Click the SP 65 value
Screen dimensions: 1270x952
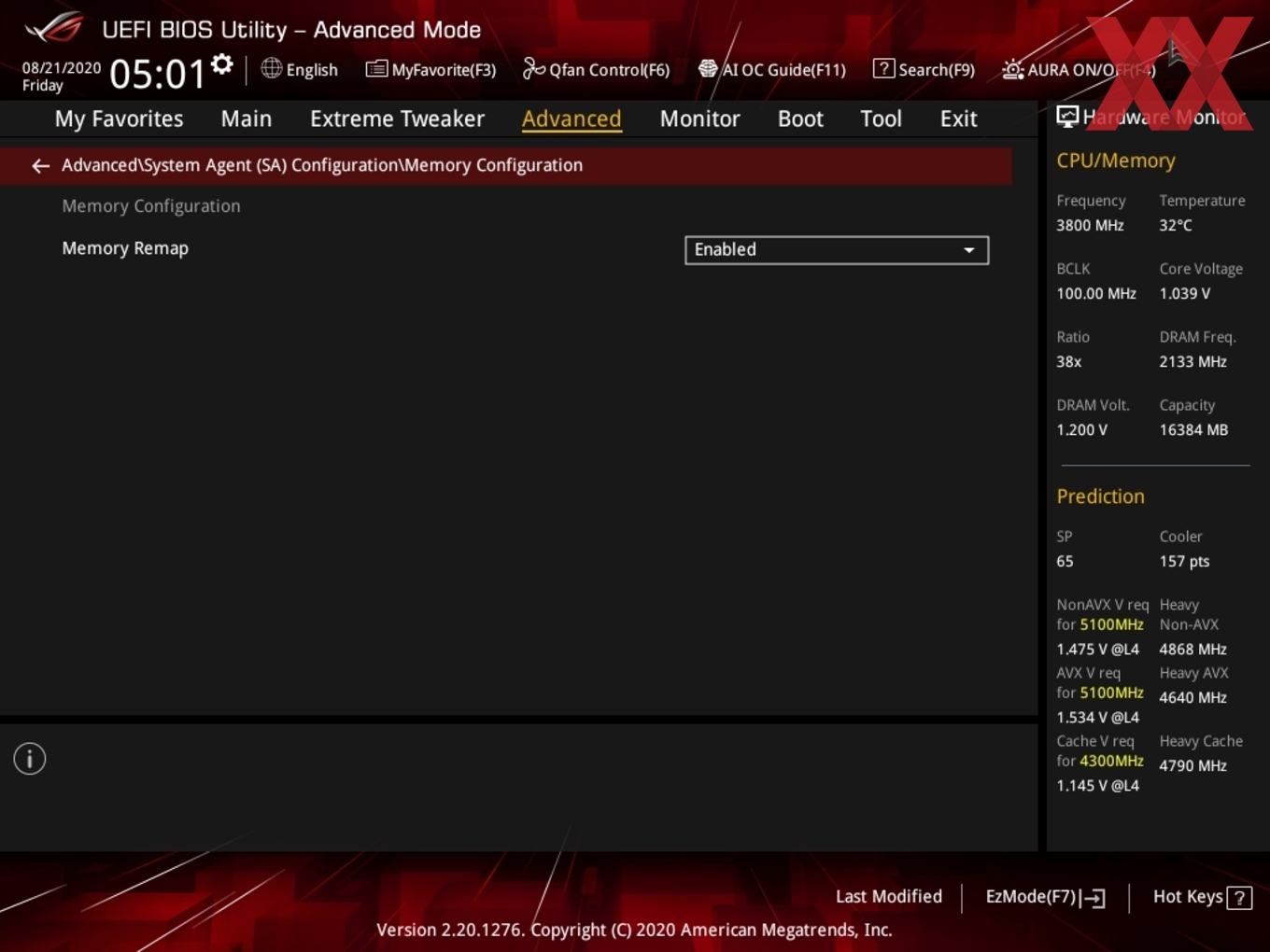click(1065, 561)
